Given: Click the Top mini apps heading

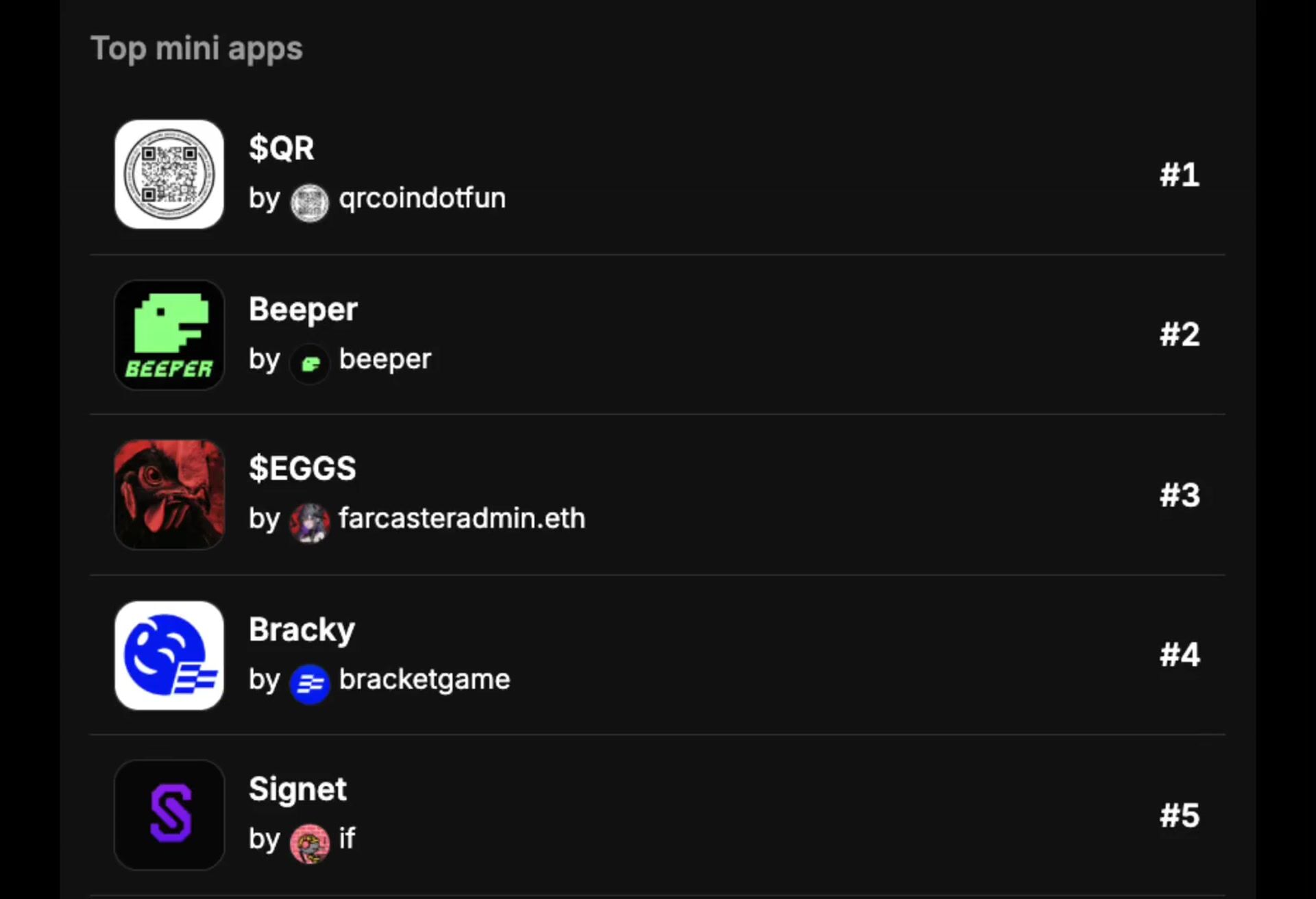Looking at the screenshot, I should [x=197, y=49].
